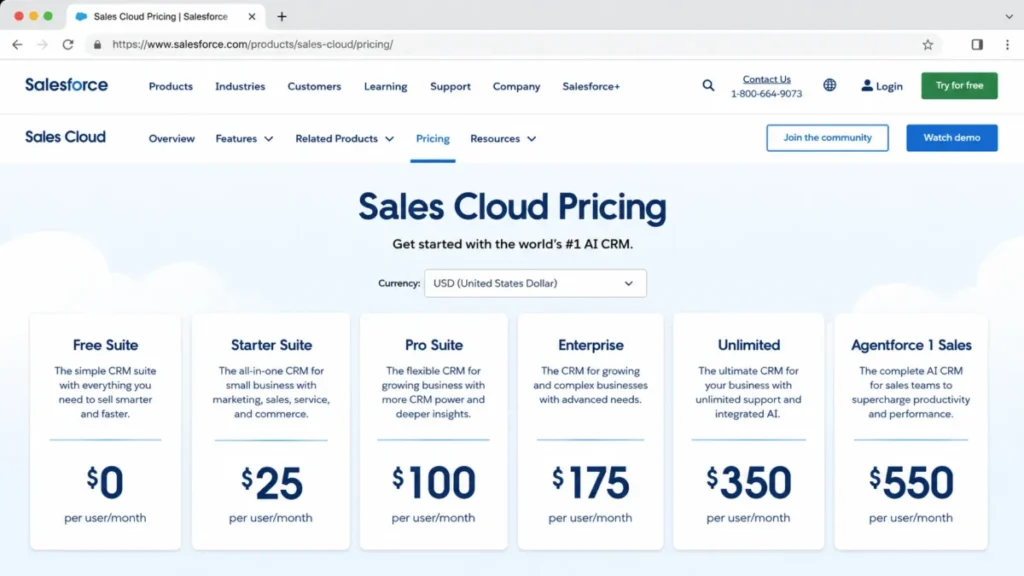The width and height of the screenshot is (1024, 576).
Task: Expand the Resources dropdown
Action: coord(503,138)
